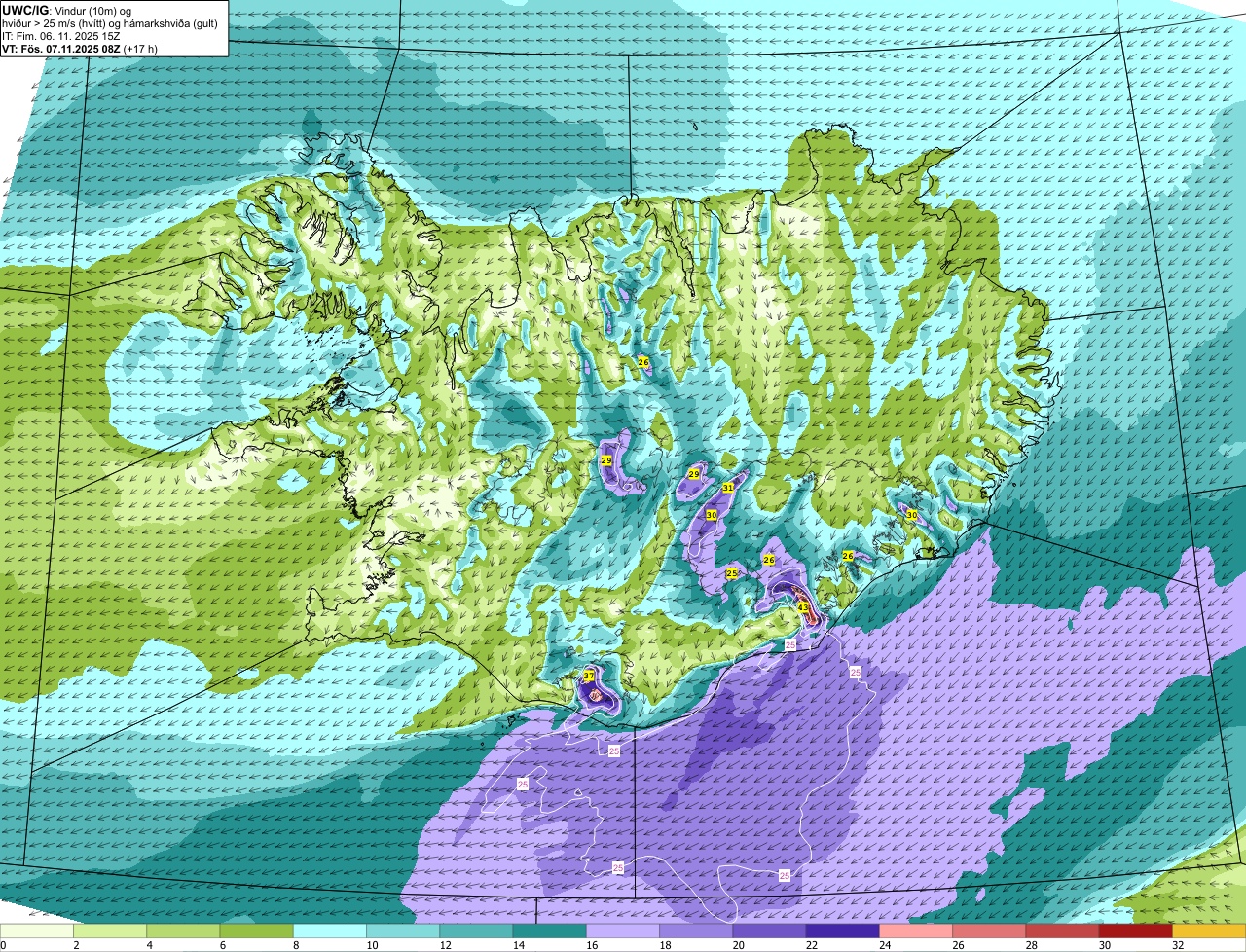
Task: Click the 24–26 m/s pink legend swatch
Action: tap(916, 932)
